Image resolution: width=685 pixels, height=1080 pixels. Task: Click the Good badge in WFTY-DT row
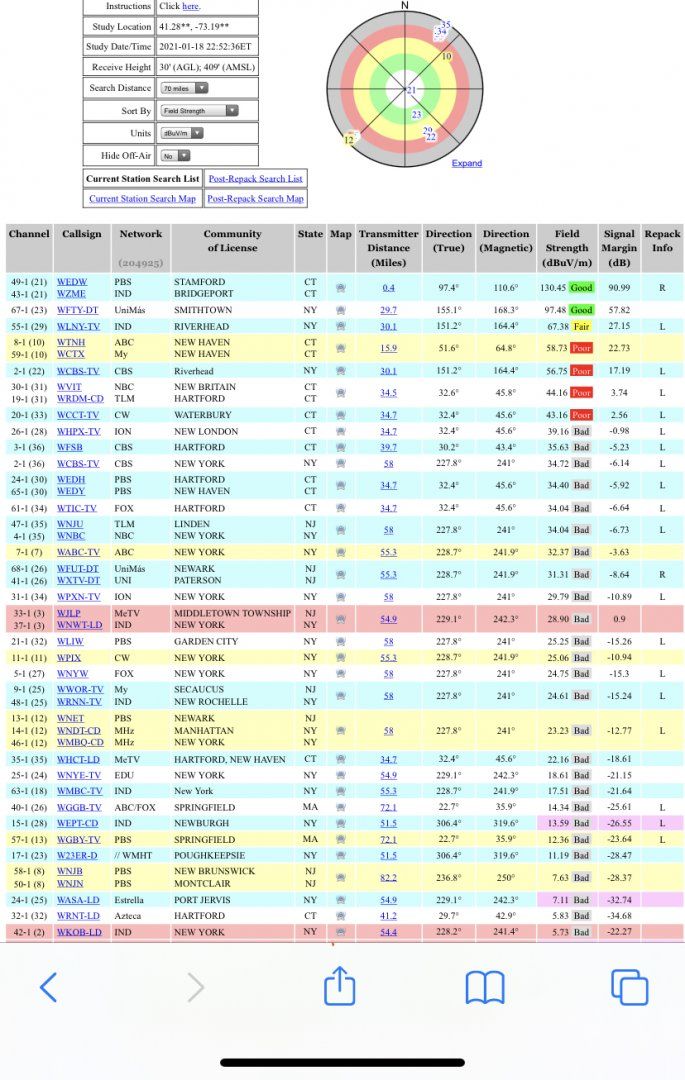coord(581,311)
